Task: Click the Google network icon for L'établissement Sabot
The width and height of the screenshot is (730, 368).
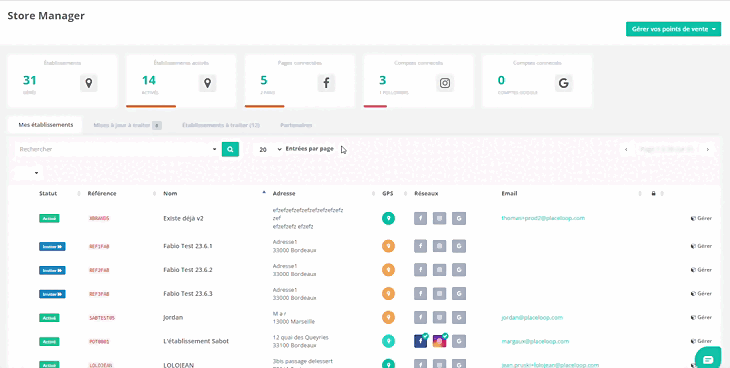Action: click(459, 341)
